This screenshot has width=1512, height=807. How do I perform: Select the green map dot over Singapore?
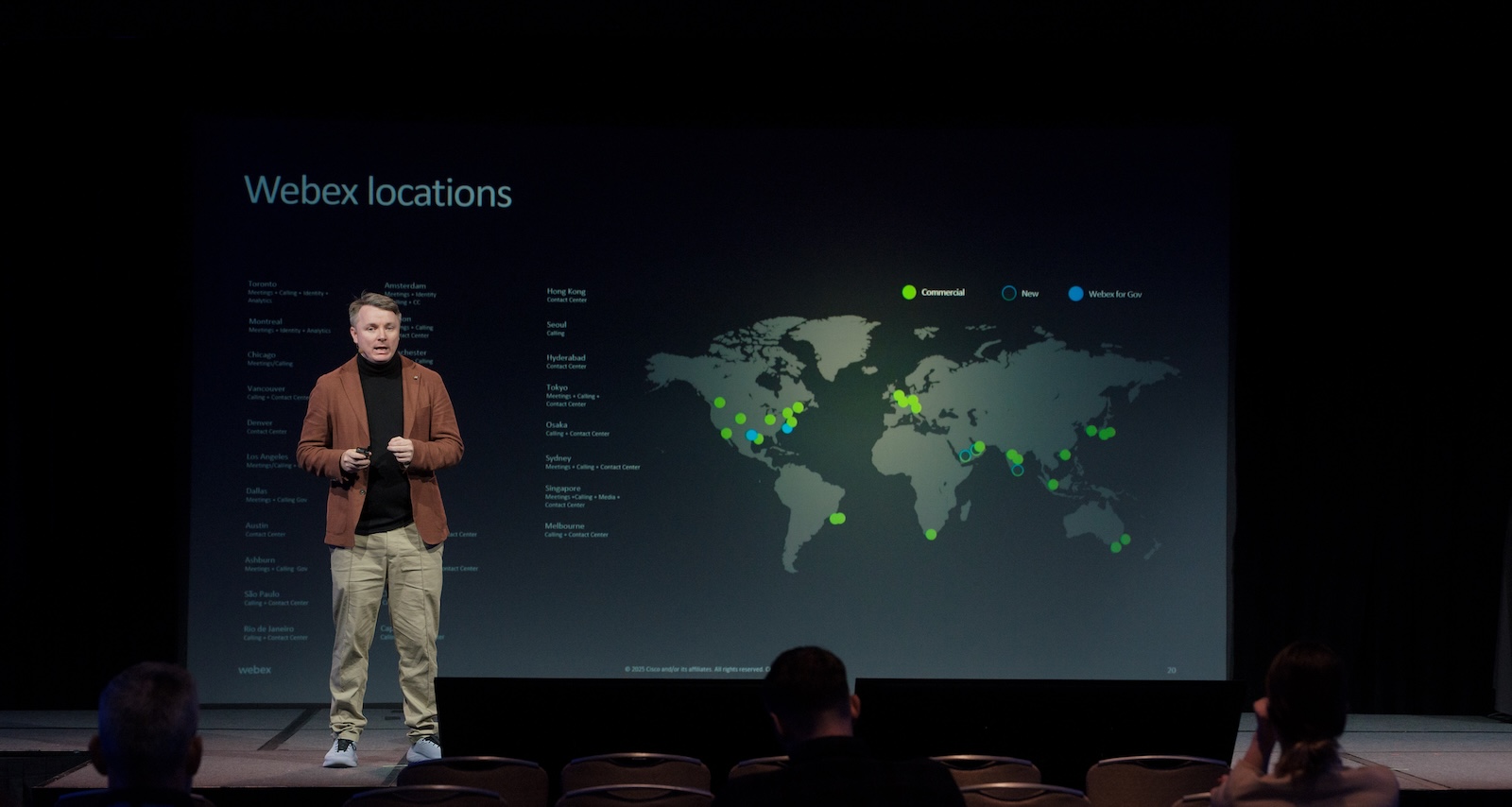[x=1053, y=485]
